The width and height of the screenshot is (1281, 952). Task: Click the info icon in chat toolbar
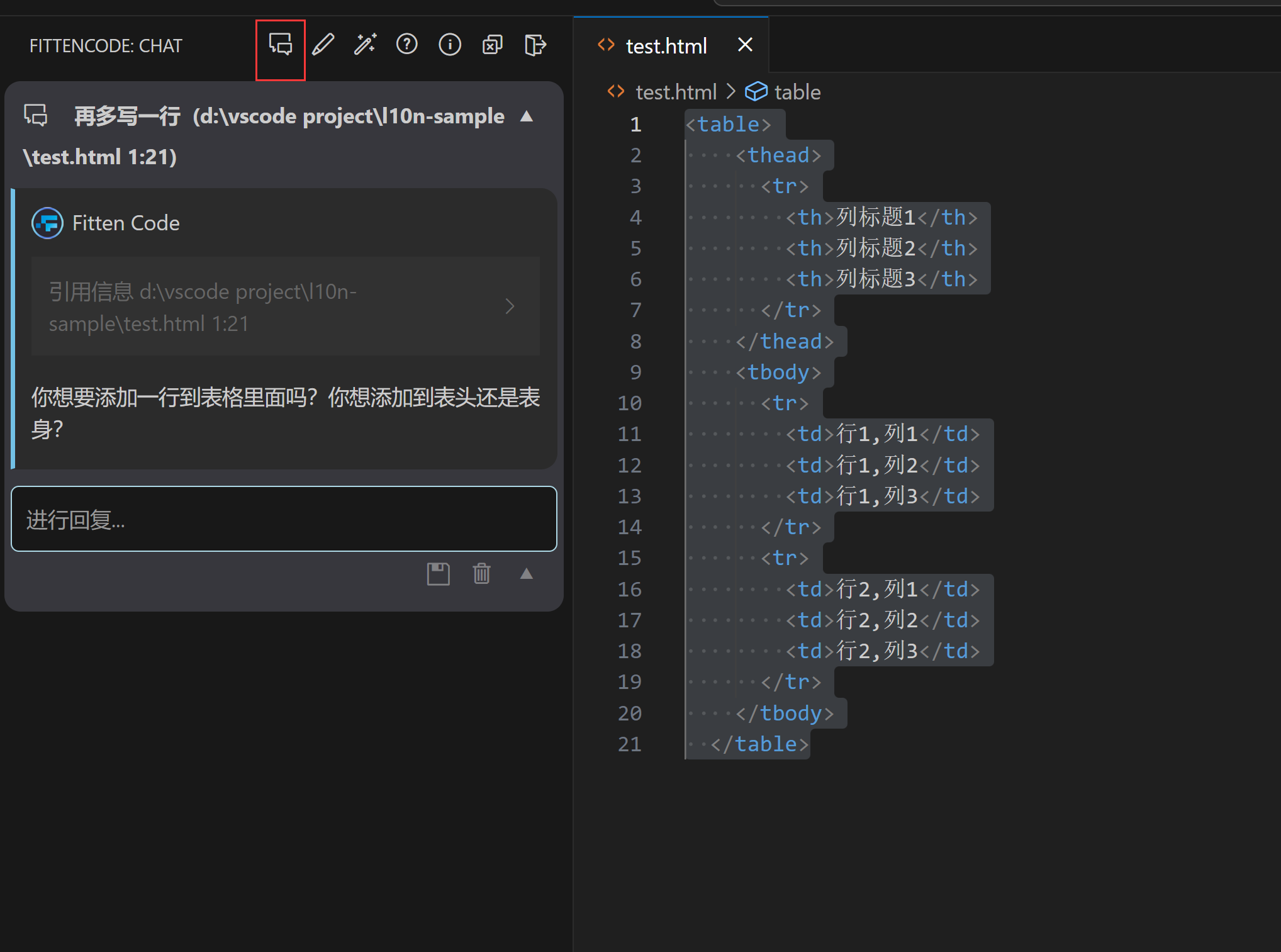[449, 44]
